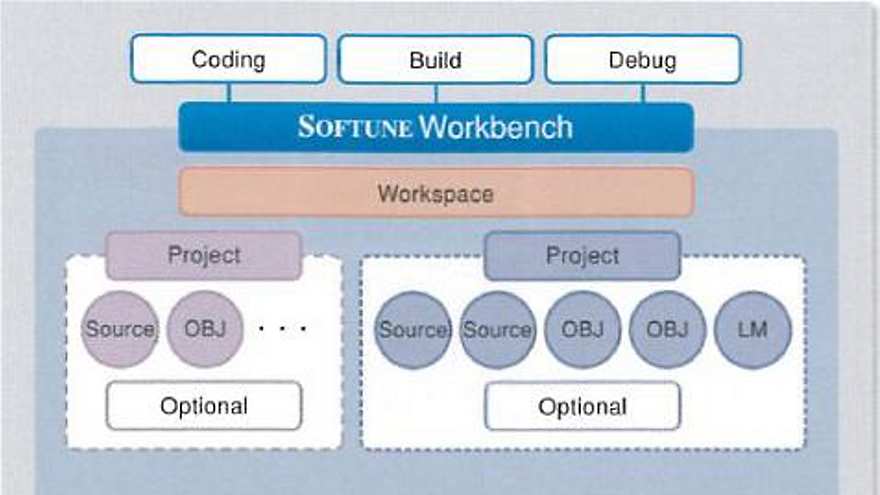Image resolution: width=880 pixels, height=495 pixels.
Task: Click Optional box under purple project
Action: pos(204,406)
